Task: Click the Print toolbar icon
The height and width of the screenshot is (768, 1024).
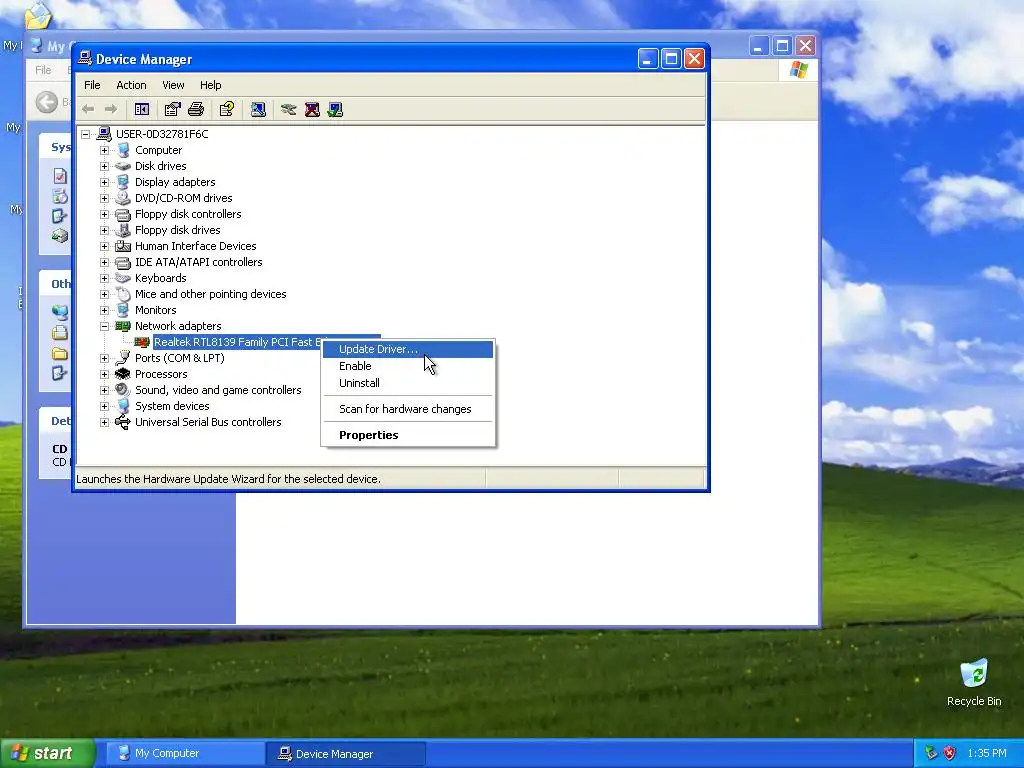Action: 196,109
